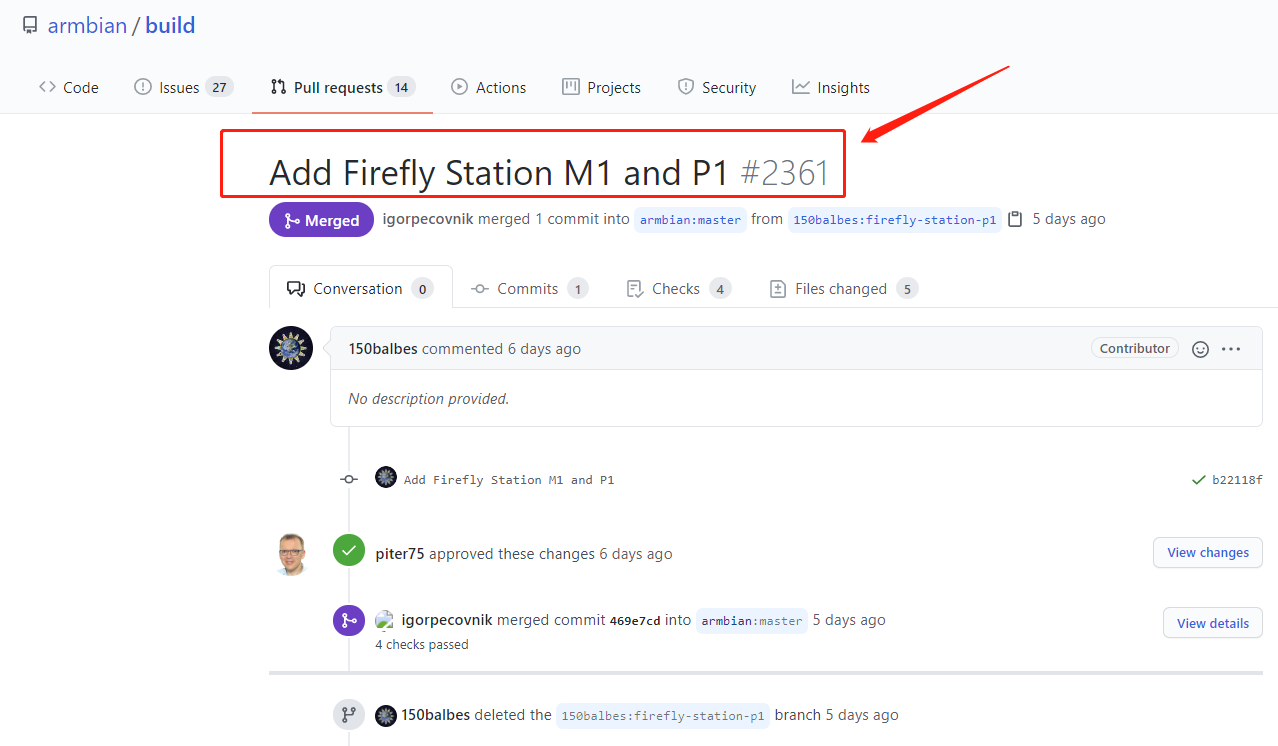Open 150balbes link in branch deleted event
The height and width of the screenshot is (746, 1278).
click(x=435, y=715)
